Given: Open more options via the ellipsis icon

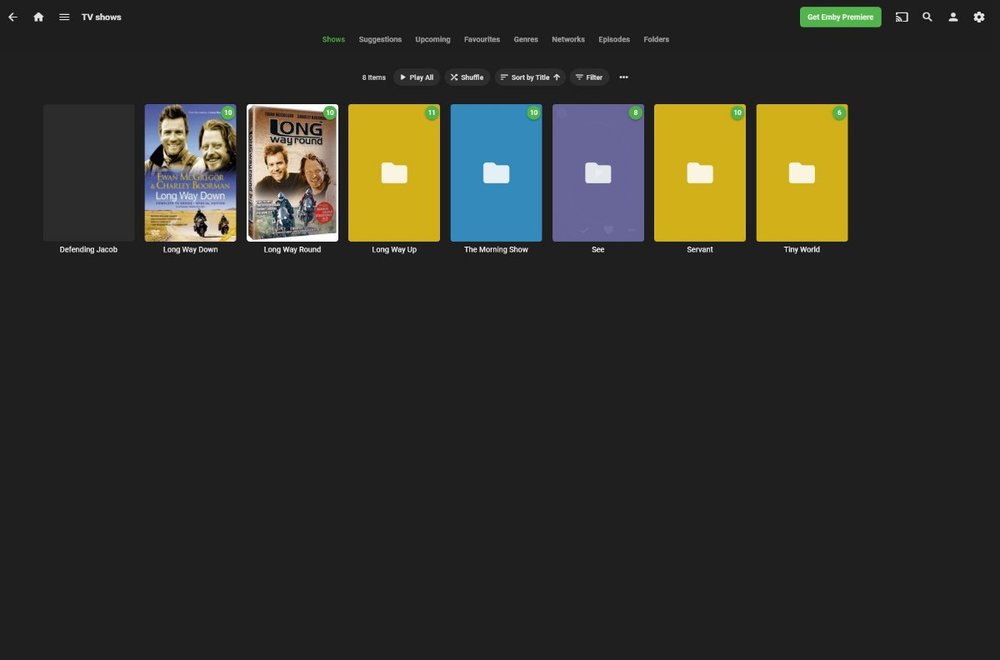Looking at the screenshot, I should pos(623,76).
